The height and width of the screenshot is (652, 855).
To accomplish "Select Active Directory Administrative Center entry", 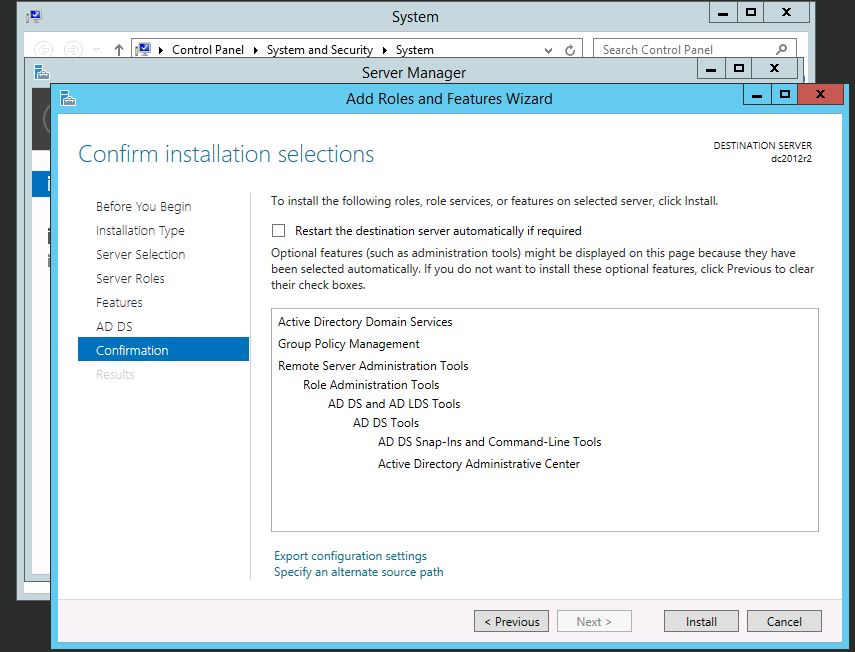I will point(479,464).
